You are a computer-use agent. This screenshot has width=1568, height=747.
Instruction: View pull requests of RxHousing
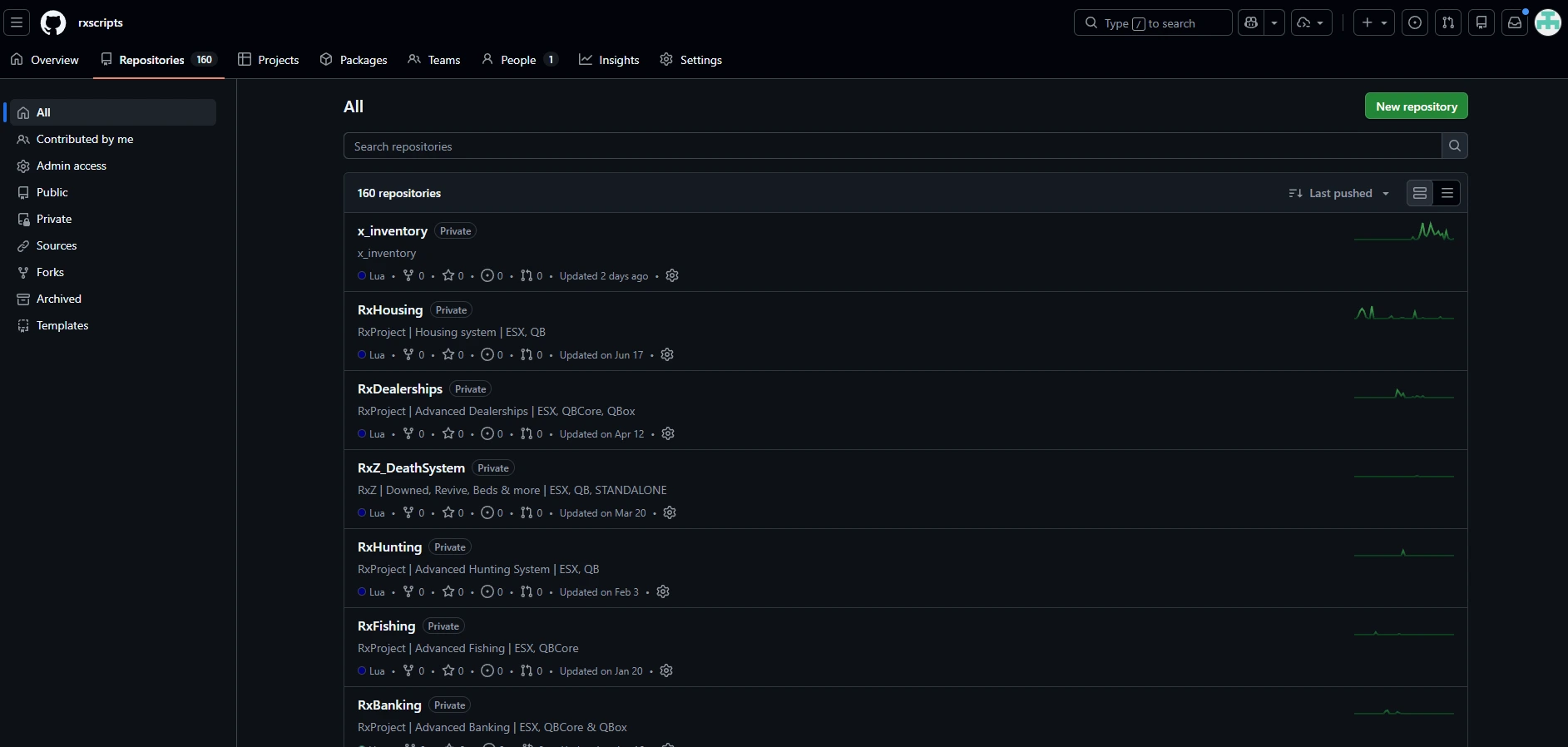point(532,354)
